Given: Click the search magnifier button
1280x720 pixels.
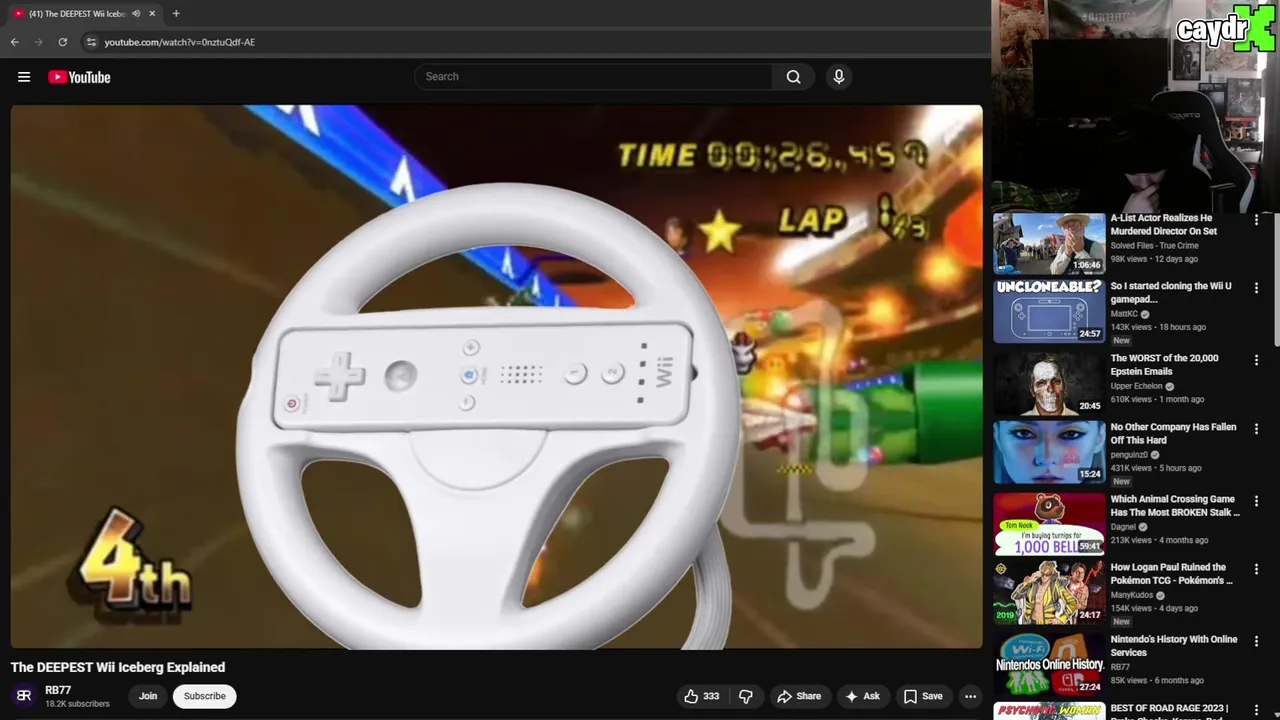Looking at the screenshot, I should click(793, 77).
